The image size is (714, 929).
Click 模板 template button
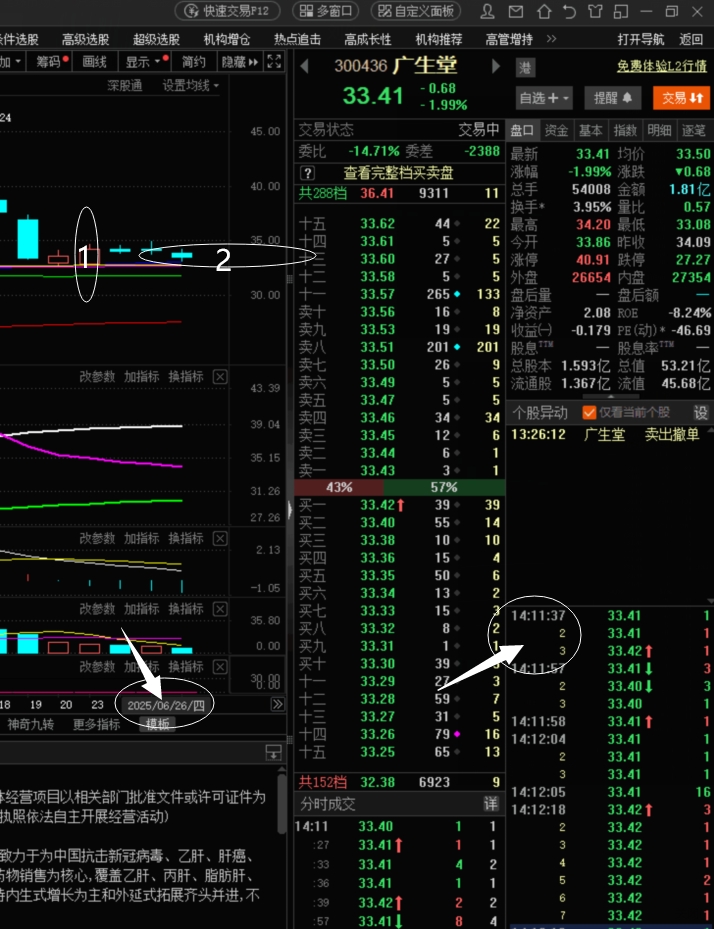click(x=157, y=724)
